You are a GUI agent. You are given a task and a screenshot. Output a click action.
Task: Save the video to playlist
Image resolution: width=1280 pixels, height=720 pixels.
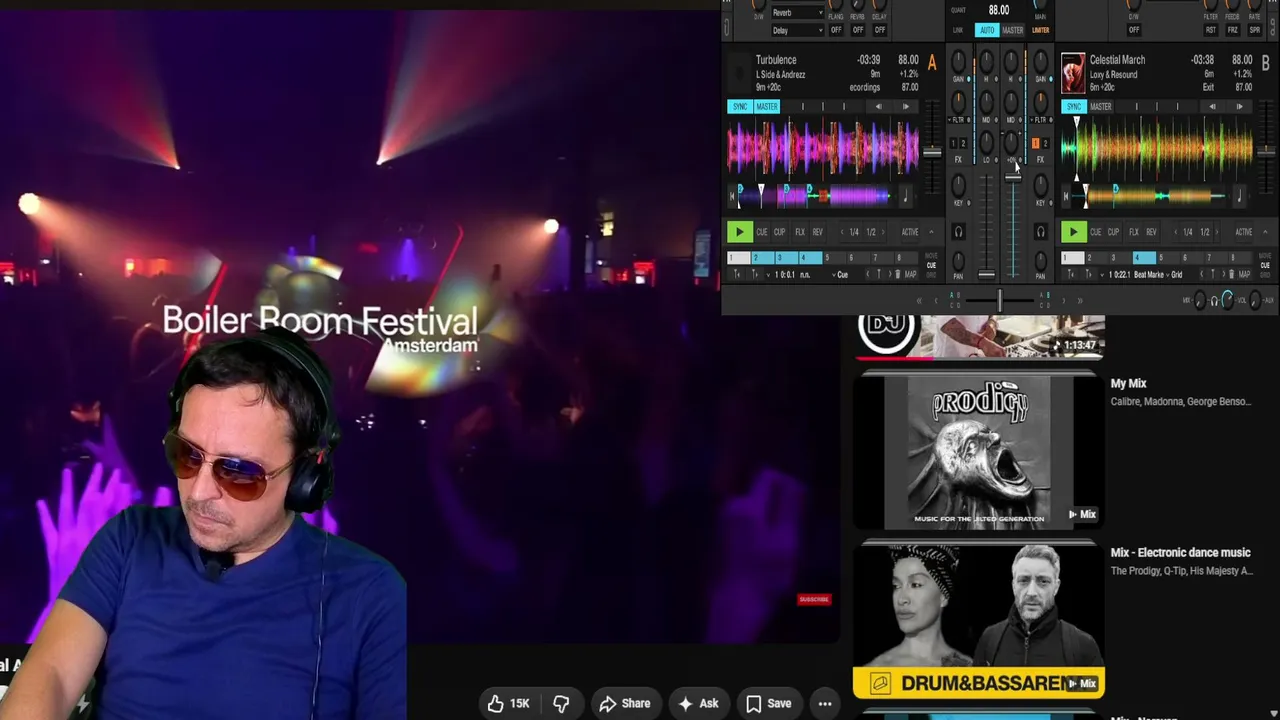click(x=769, y=703)
